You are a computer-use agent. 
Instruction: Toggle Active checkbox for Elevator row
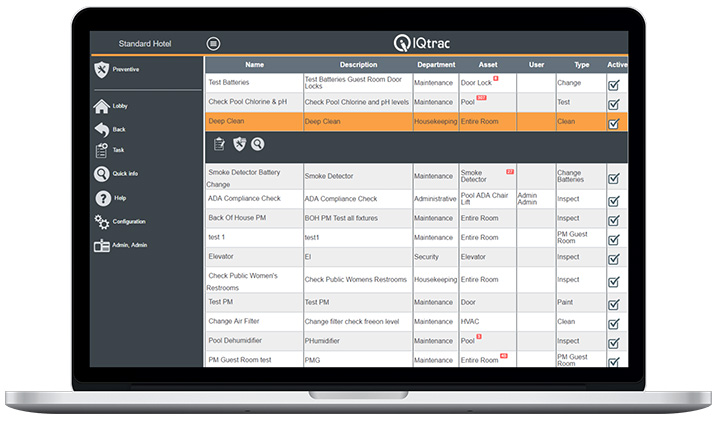pos(614,257)
